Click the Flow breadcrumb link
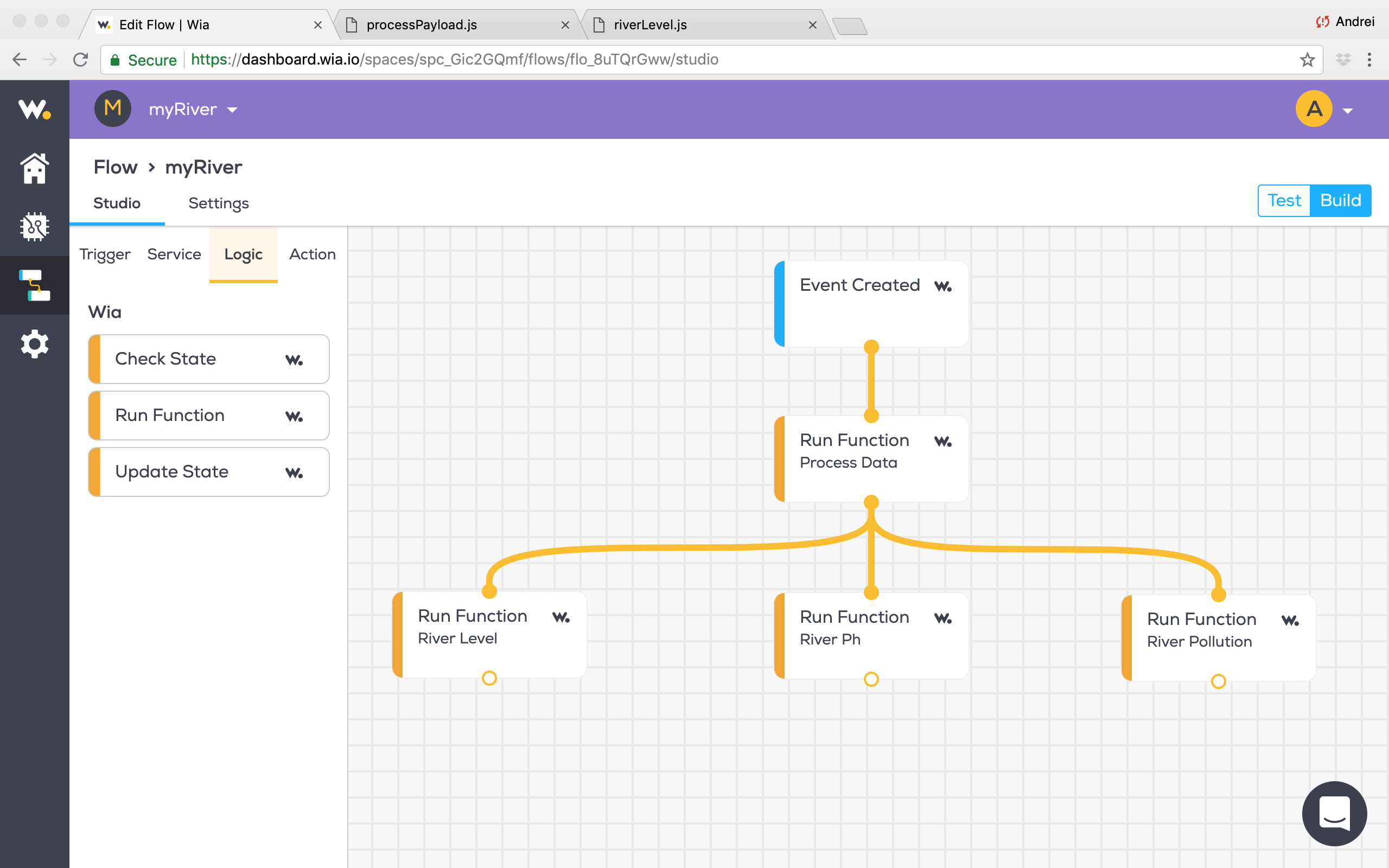1389x868 pixels. [115, 167]
